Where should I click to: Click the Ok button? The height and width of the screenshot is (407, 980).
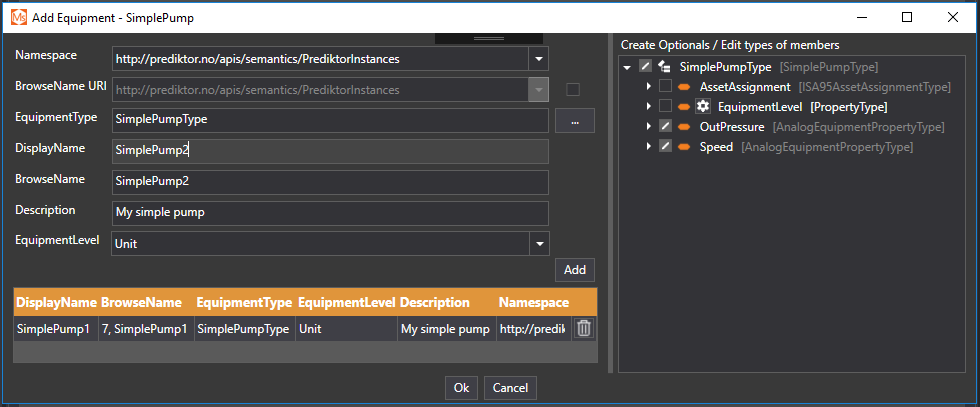460,387
